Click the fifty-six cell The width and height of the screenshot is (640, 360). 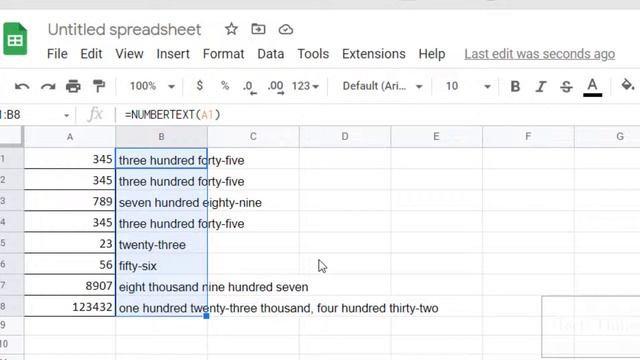tap(162, 264)
